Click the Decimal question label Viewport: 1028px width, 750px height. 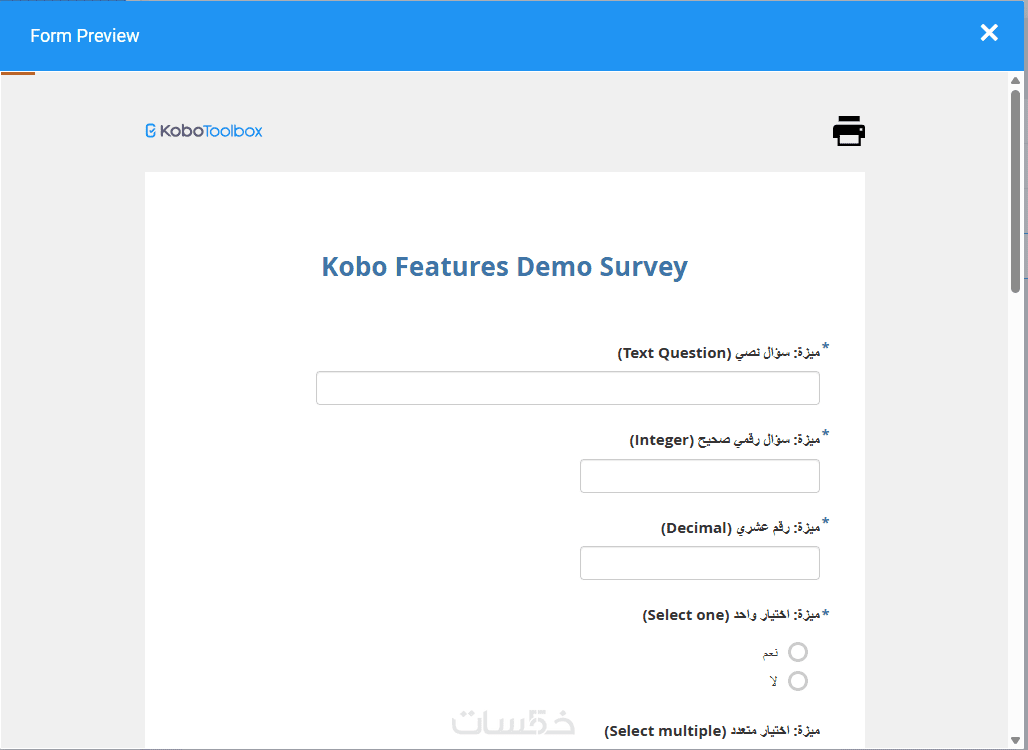click(741, 527)
